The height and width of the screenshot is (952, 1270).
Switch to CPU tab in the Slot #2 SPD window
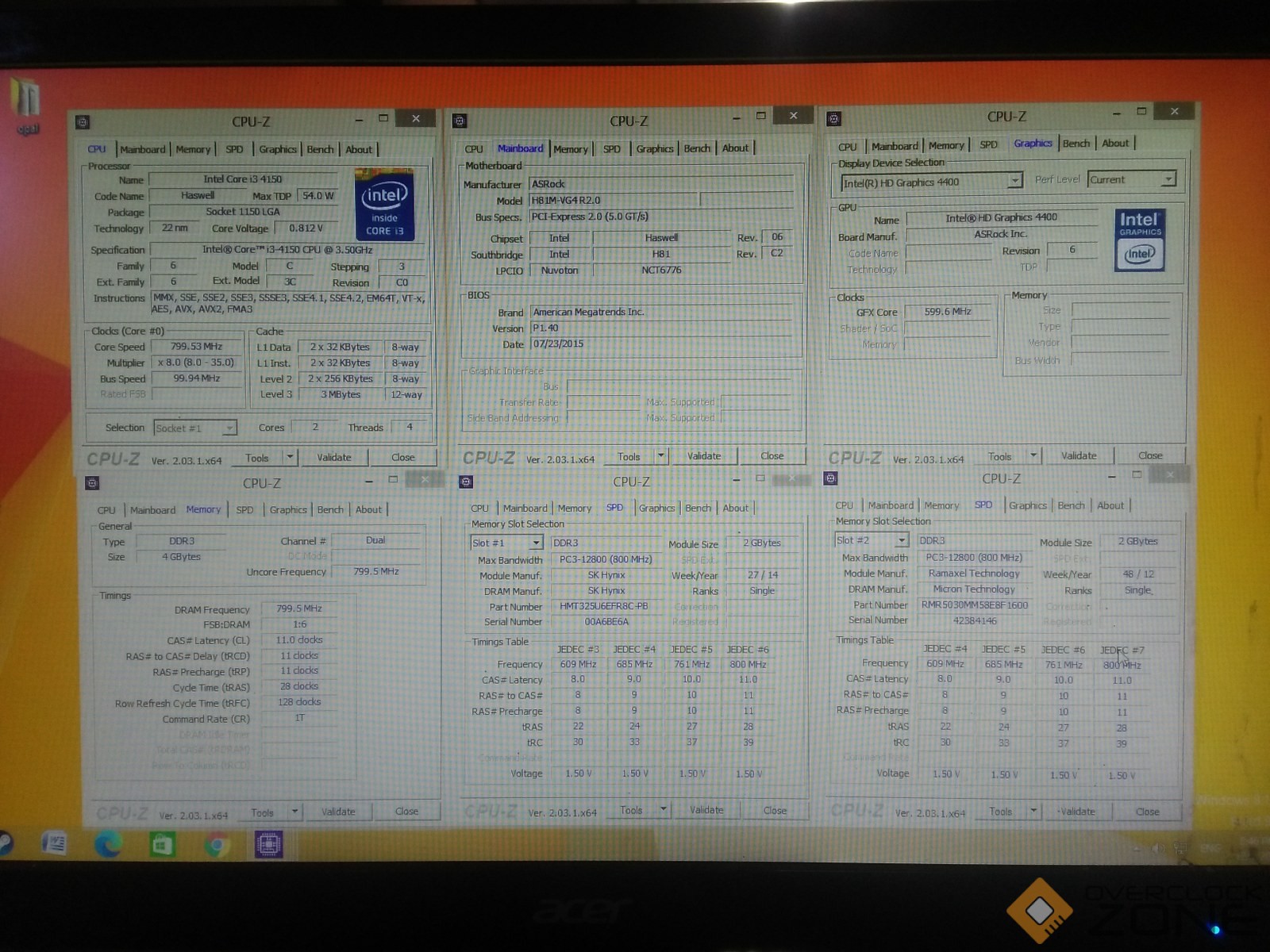pos(845,505)
